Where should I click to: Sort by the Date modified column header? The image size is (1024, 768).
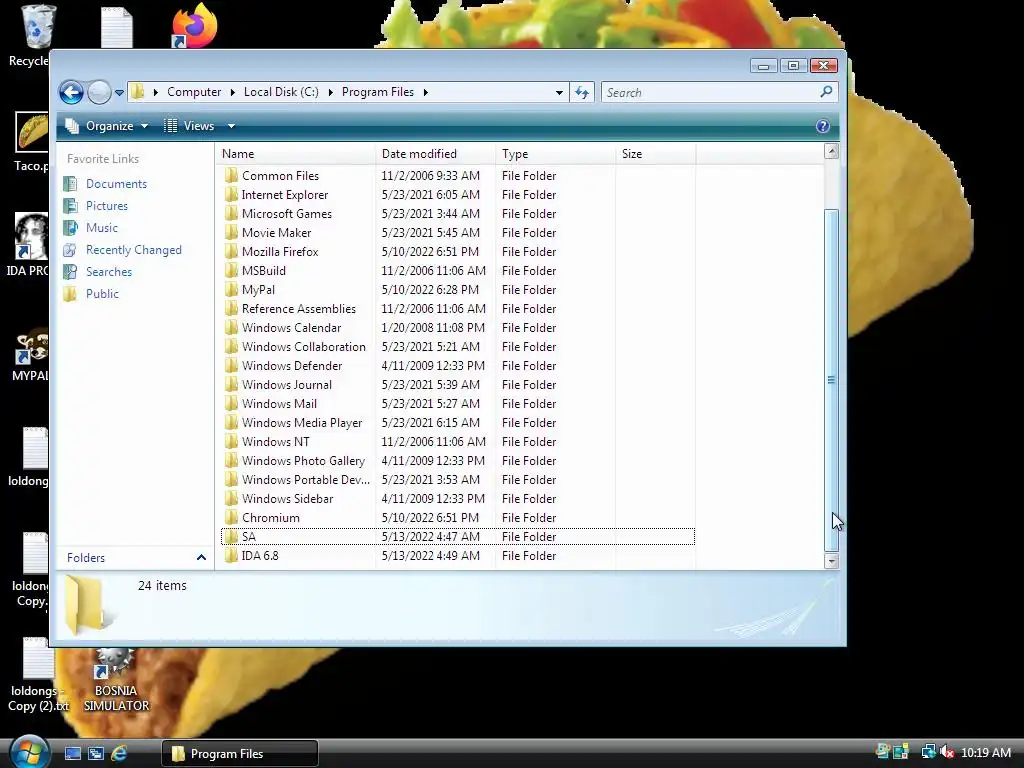click(x=436, y=154)
